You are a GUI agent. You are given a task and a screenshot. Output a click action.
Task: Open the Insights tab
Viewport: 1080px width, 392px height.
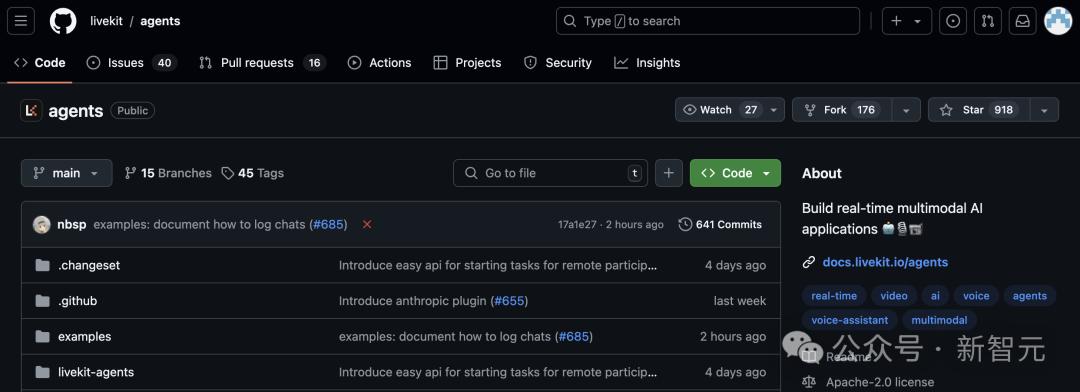647,63
